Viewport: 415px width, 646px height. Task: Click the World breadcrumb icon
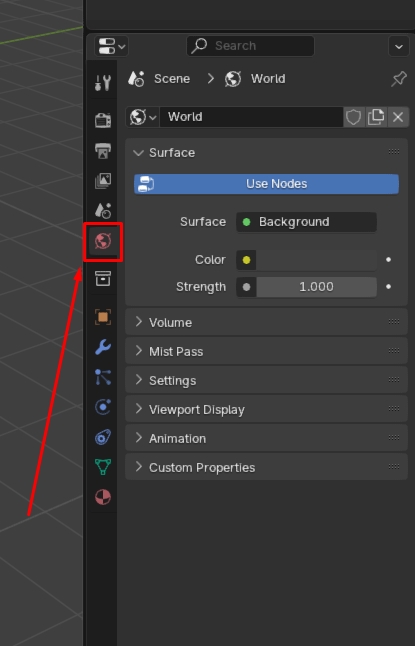pos(233,79)
